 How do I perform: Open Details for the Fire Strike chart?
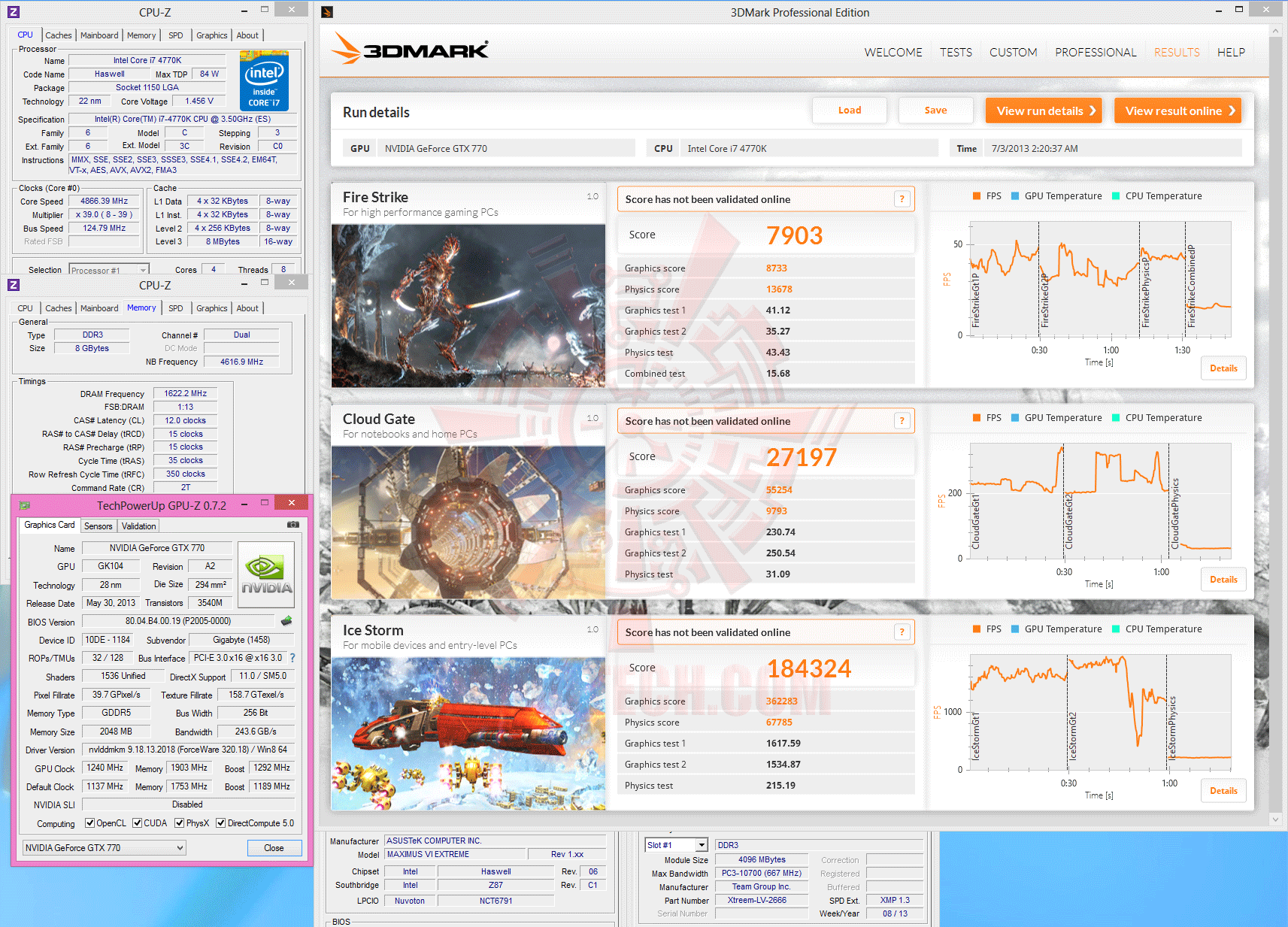click(x=1223, y=368)
